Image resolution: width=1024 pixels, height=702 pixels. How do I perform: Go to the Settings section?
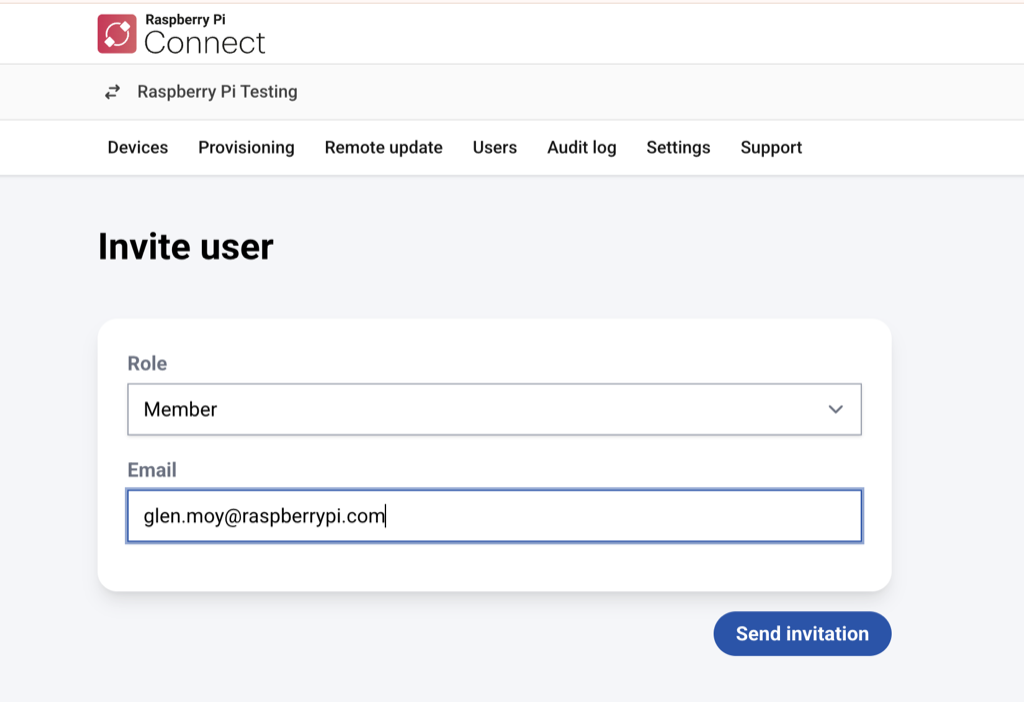pos(678,147)
